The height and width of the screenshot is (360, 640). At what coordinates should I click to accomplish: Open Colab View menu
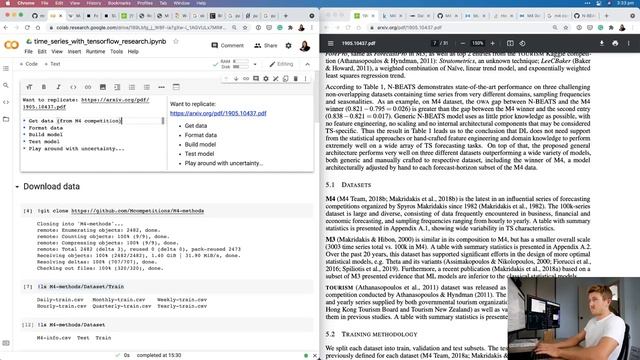point(57,52)
